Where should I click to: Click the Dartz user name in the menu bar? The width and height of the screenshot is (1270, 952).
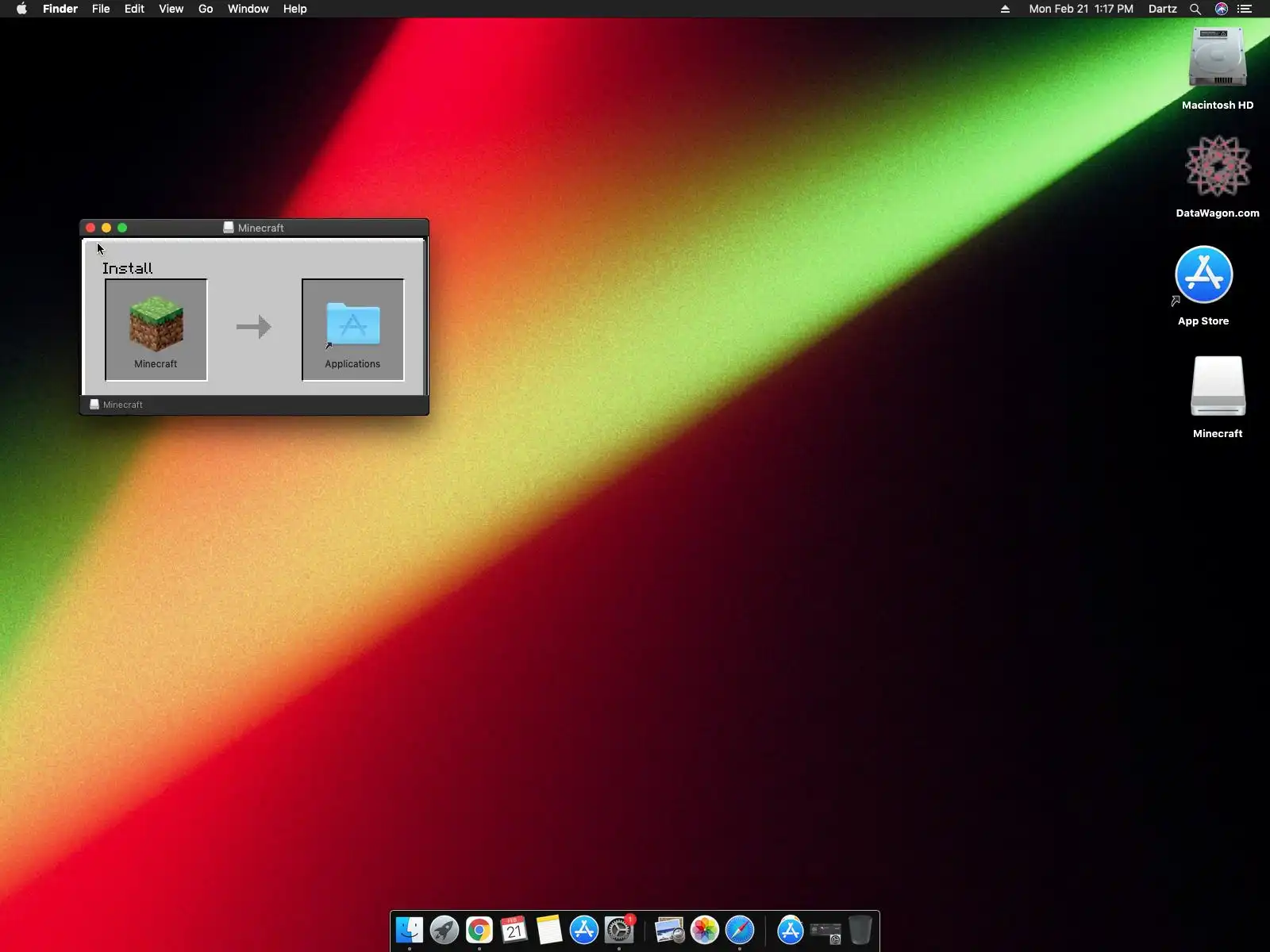pos(1163,9)
